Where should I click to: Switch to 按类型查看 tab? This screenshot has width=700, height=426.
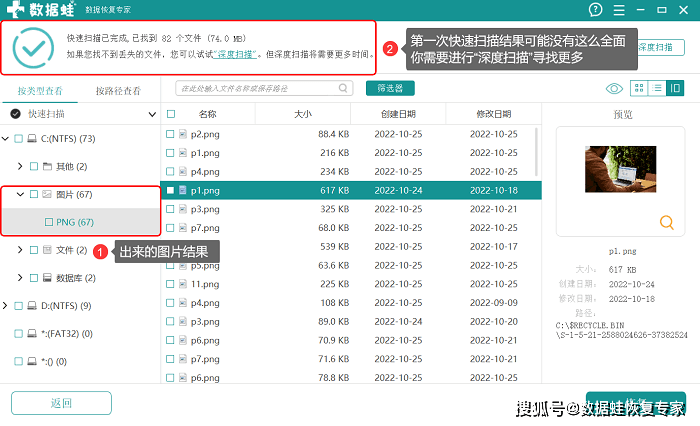pos(40,91)
